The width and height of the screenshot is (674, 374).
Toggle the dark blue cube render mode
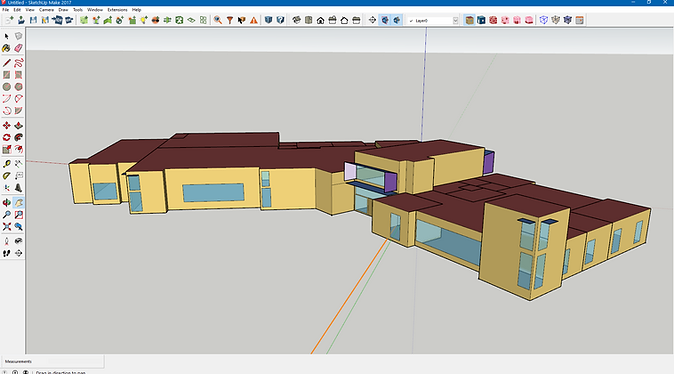click(481, 20)
